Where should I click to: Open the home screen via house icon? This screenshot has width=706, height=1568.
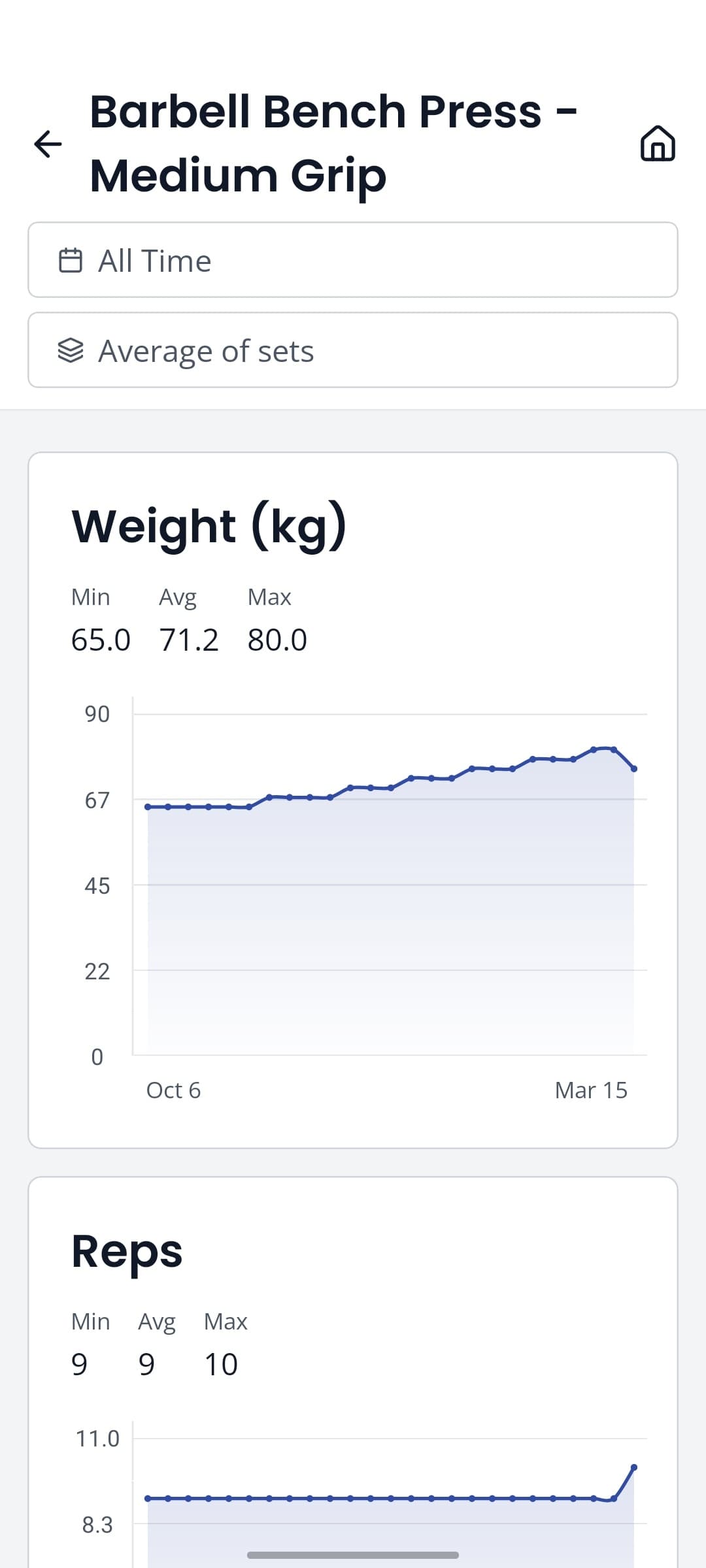[x=658, y=144]
